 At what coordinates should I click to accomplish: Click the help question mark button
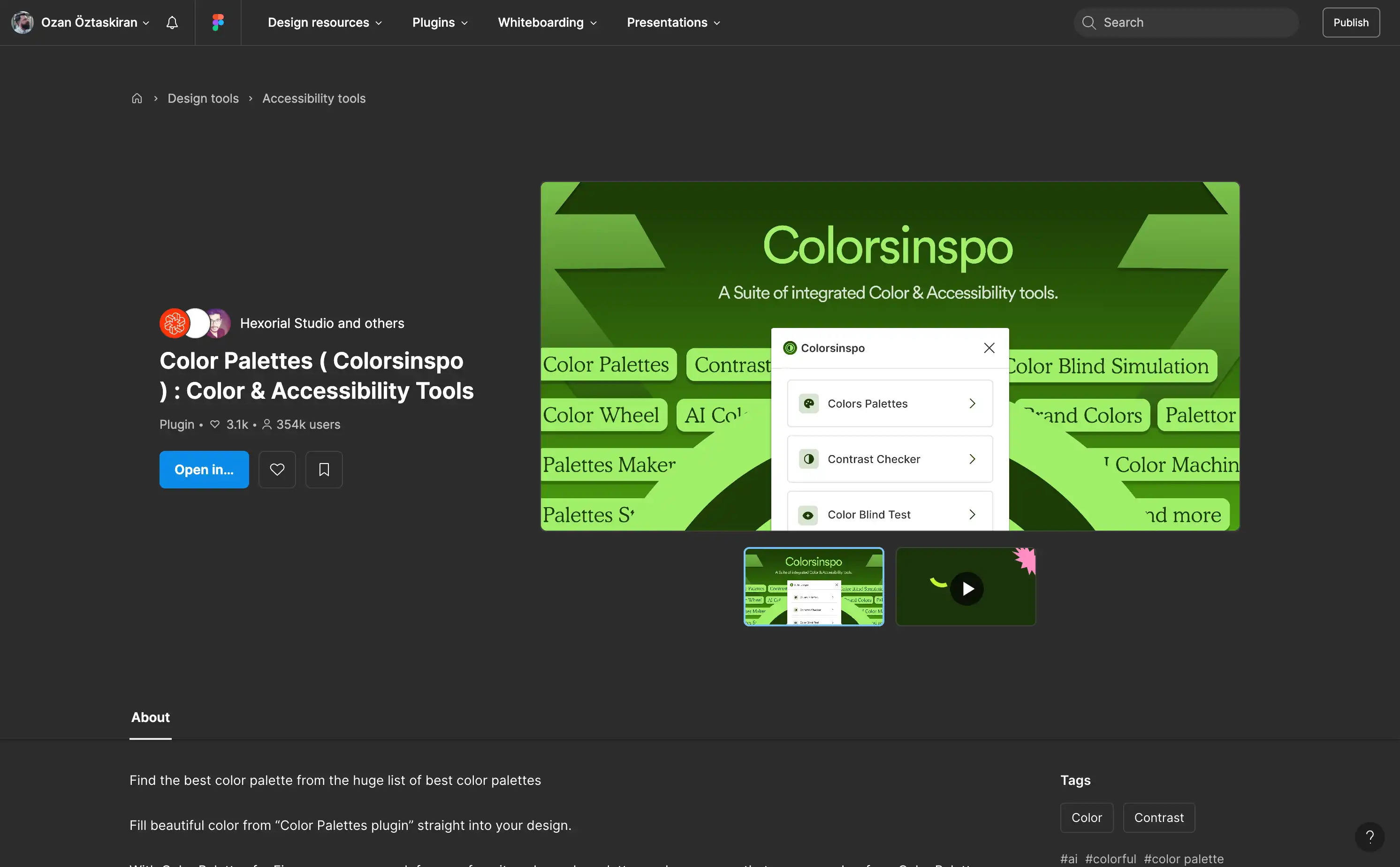pyautogui.click(x=1370, y=837)
